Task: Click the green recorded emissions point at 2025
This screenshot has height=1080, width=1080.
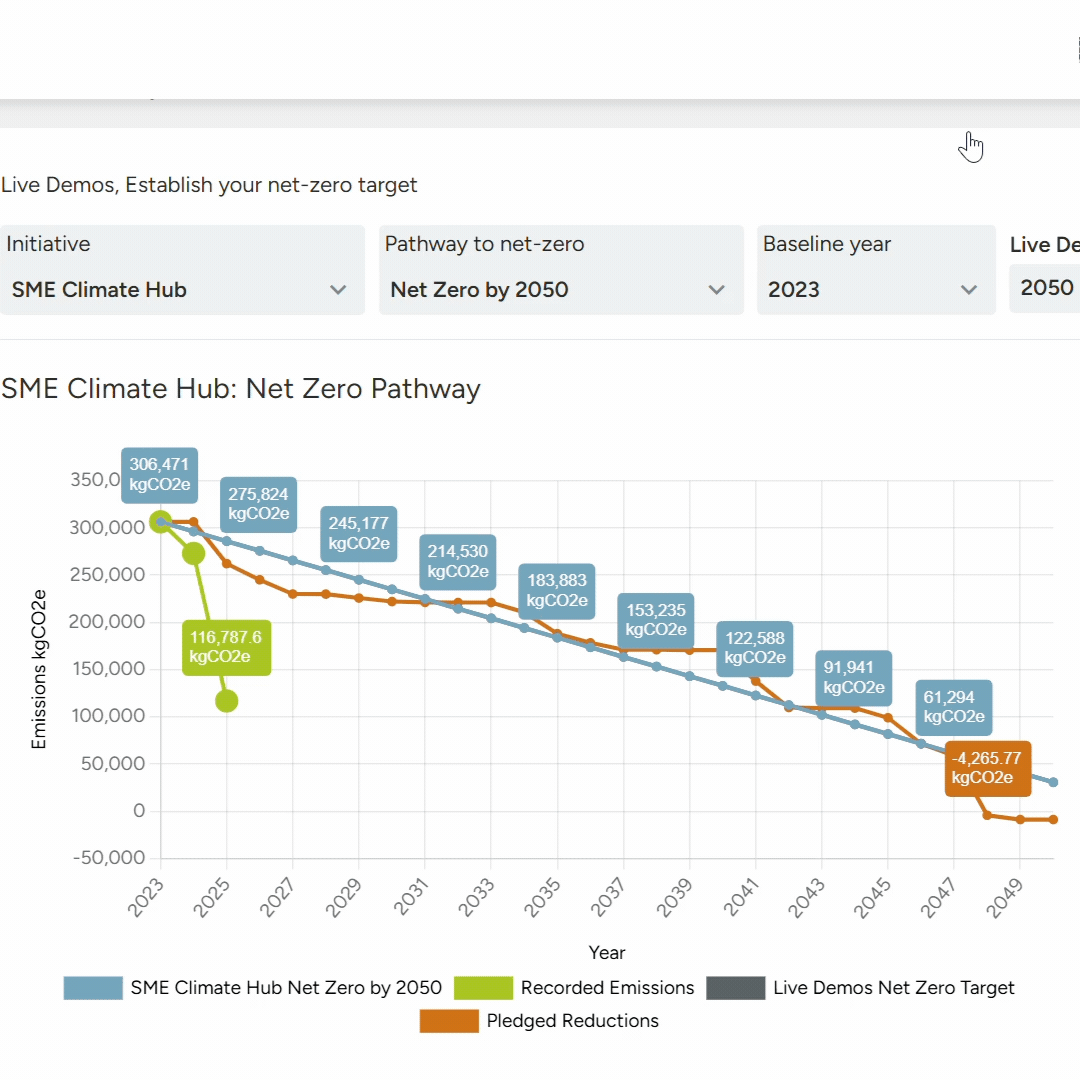Action: point(227,701)
